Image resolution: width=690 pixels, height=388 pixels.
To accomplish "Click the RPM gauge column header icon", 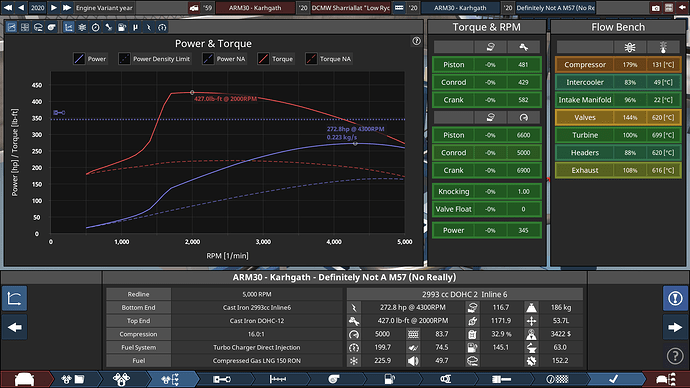I will (x=523, y=117).
